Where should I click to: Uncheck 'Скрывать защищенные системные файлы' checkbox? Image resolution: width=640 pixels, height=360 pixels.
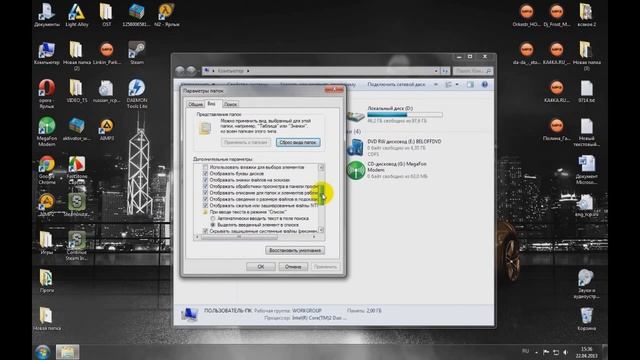205,231
